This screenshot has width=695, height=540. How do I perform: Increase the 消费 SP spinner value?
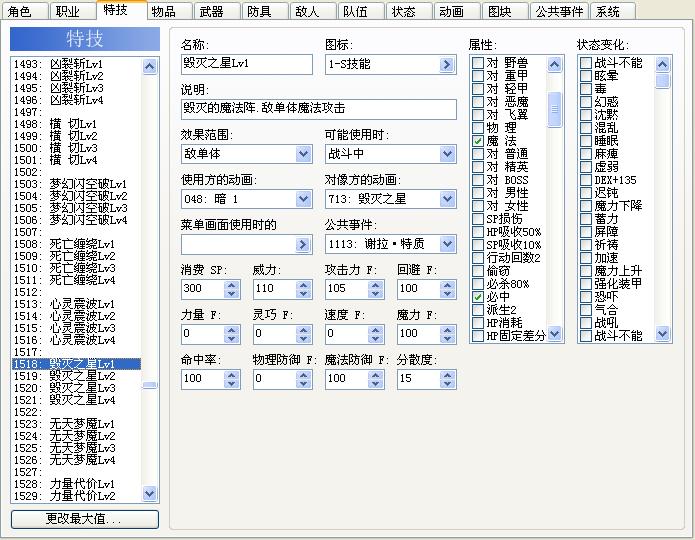[x=231, y=285]
